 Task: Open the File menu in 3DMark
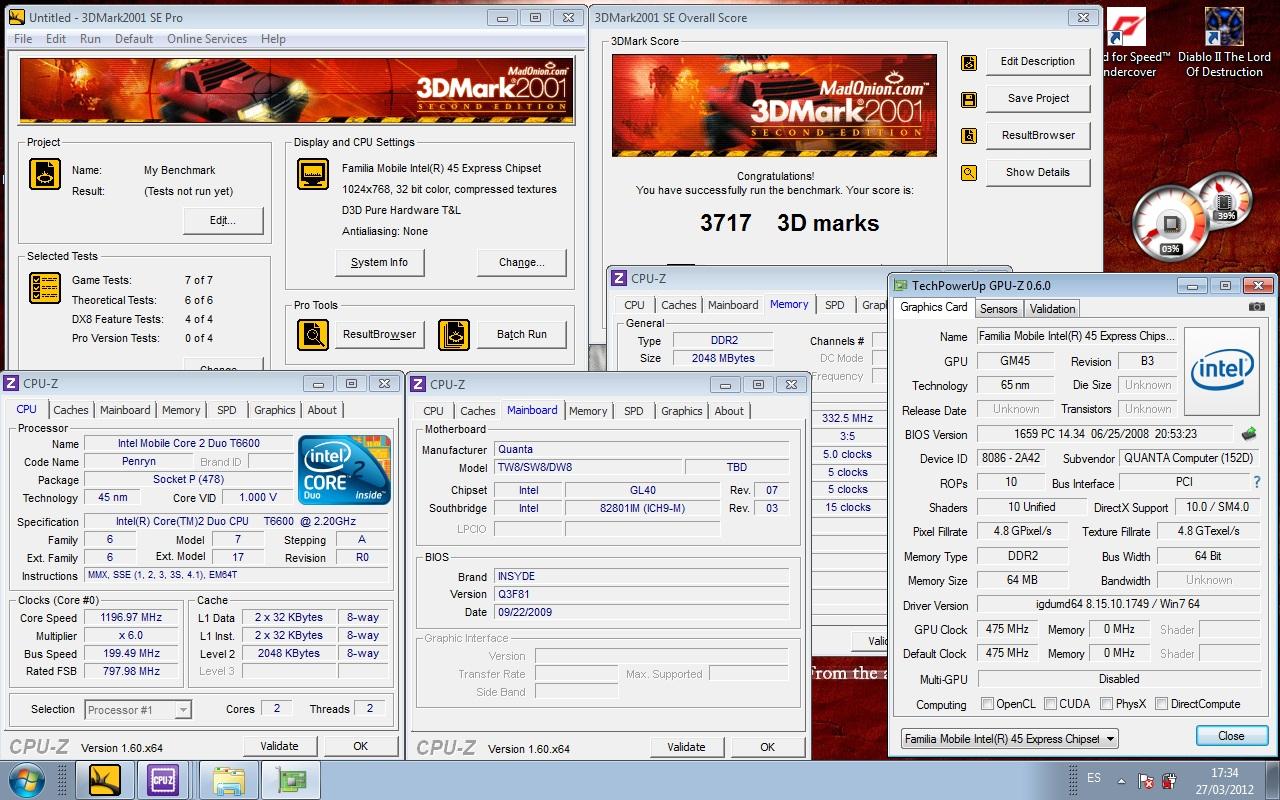coord(23,39)
